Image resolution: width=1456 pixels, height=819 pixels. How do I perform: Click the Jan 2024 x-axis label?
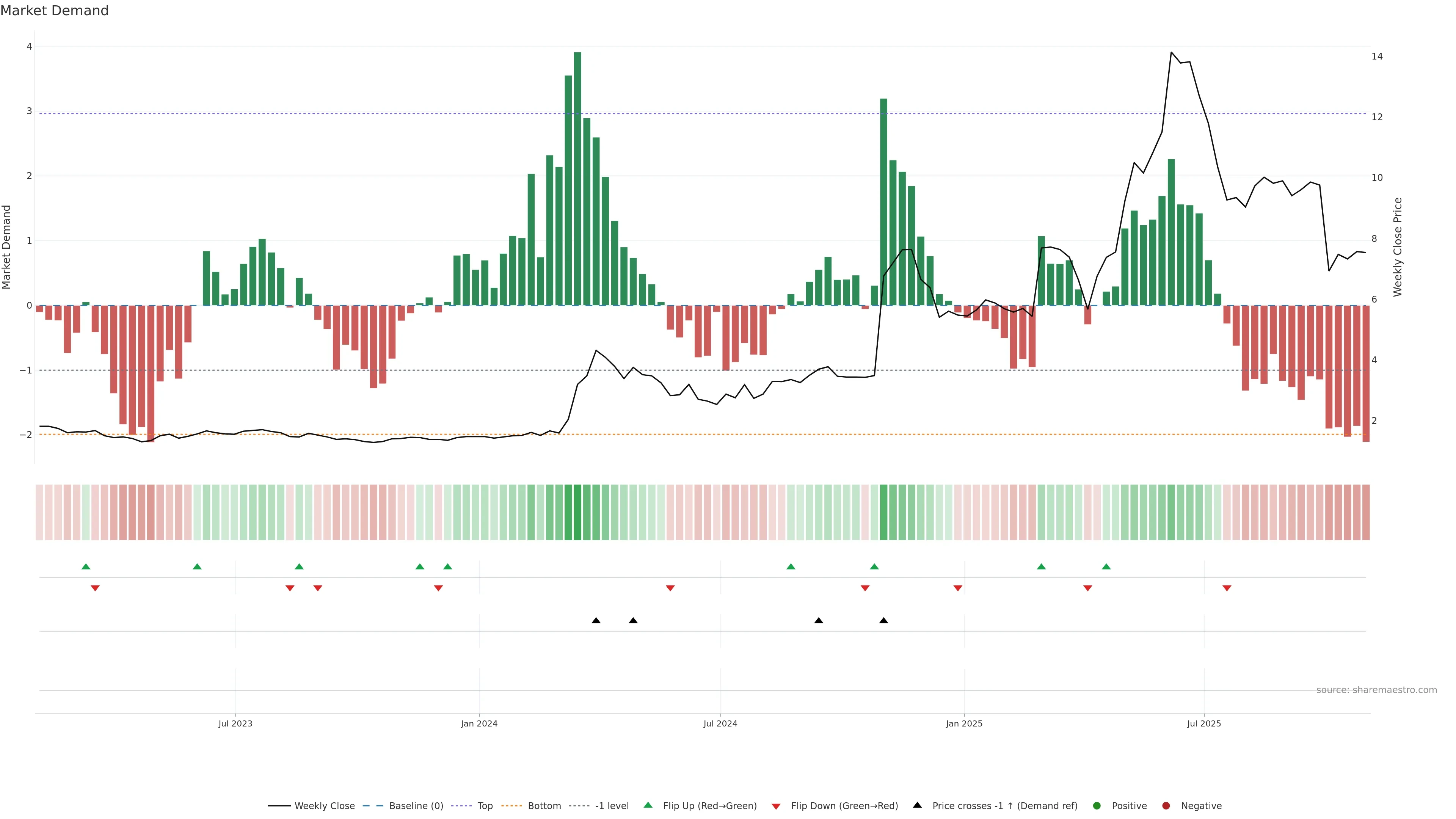(479, 723)
